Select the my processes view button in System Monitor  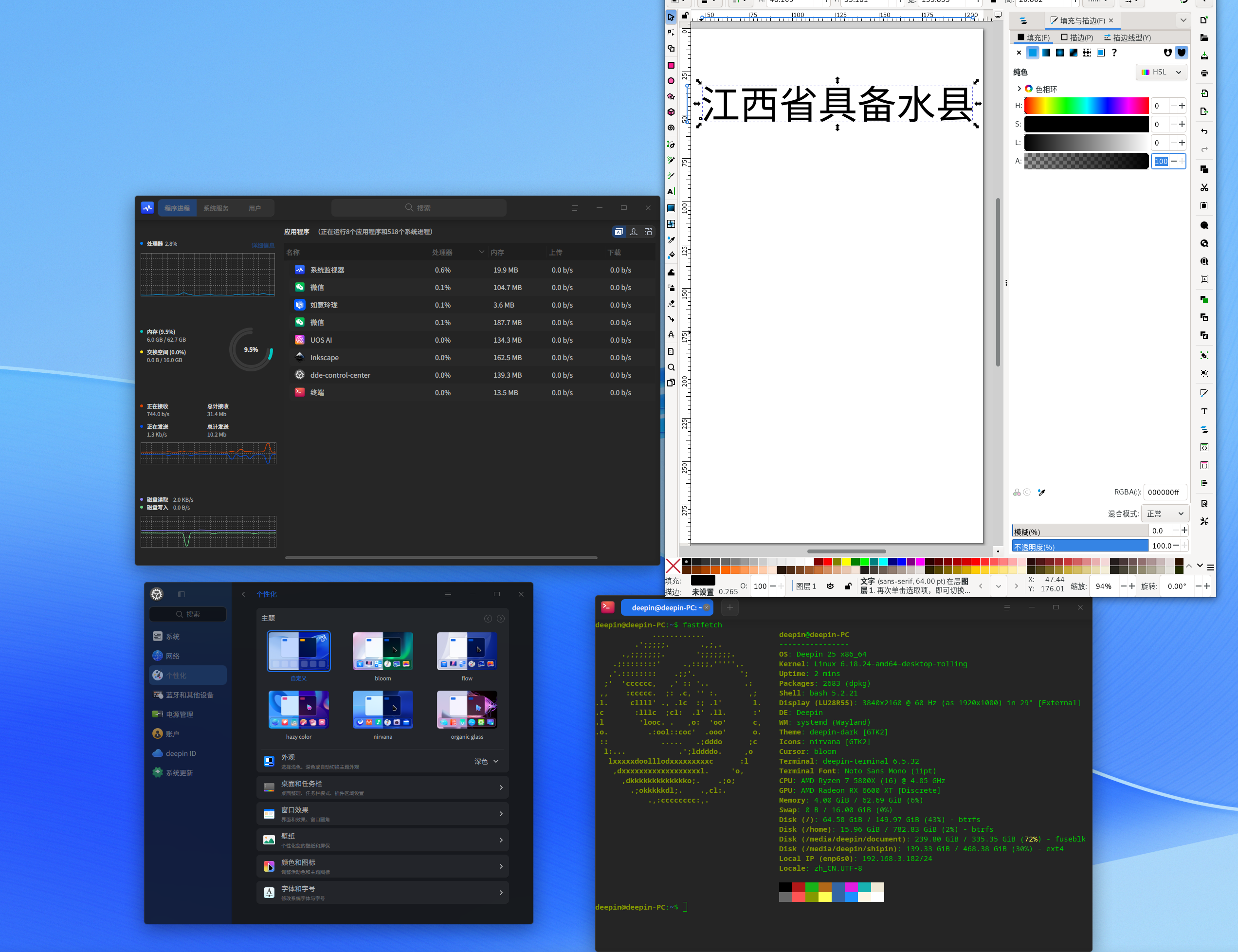634,232
